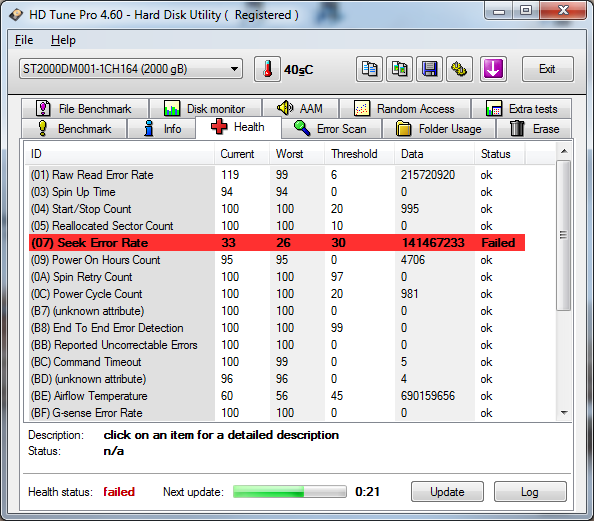594x521 pixels.
Task: Select the (BC) Command Timeout row
Action: pos(277,362)
